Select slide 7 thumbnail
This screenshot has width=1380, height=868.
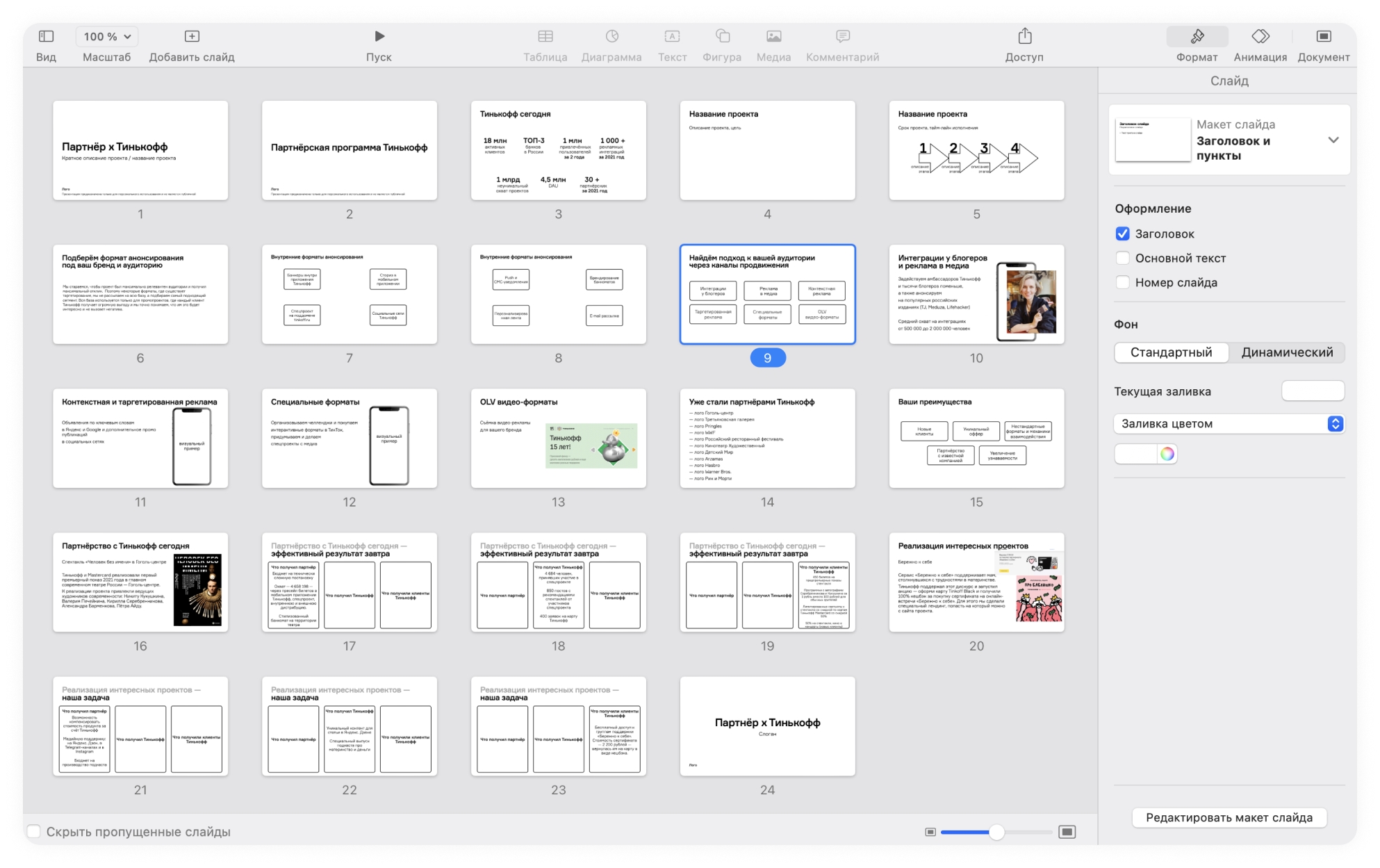tap(350, 294)
